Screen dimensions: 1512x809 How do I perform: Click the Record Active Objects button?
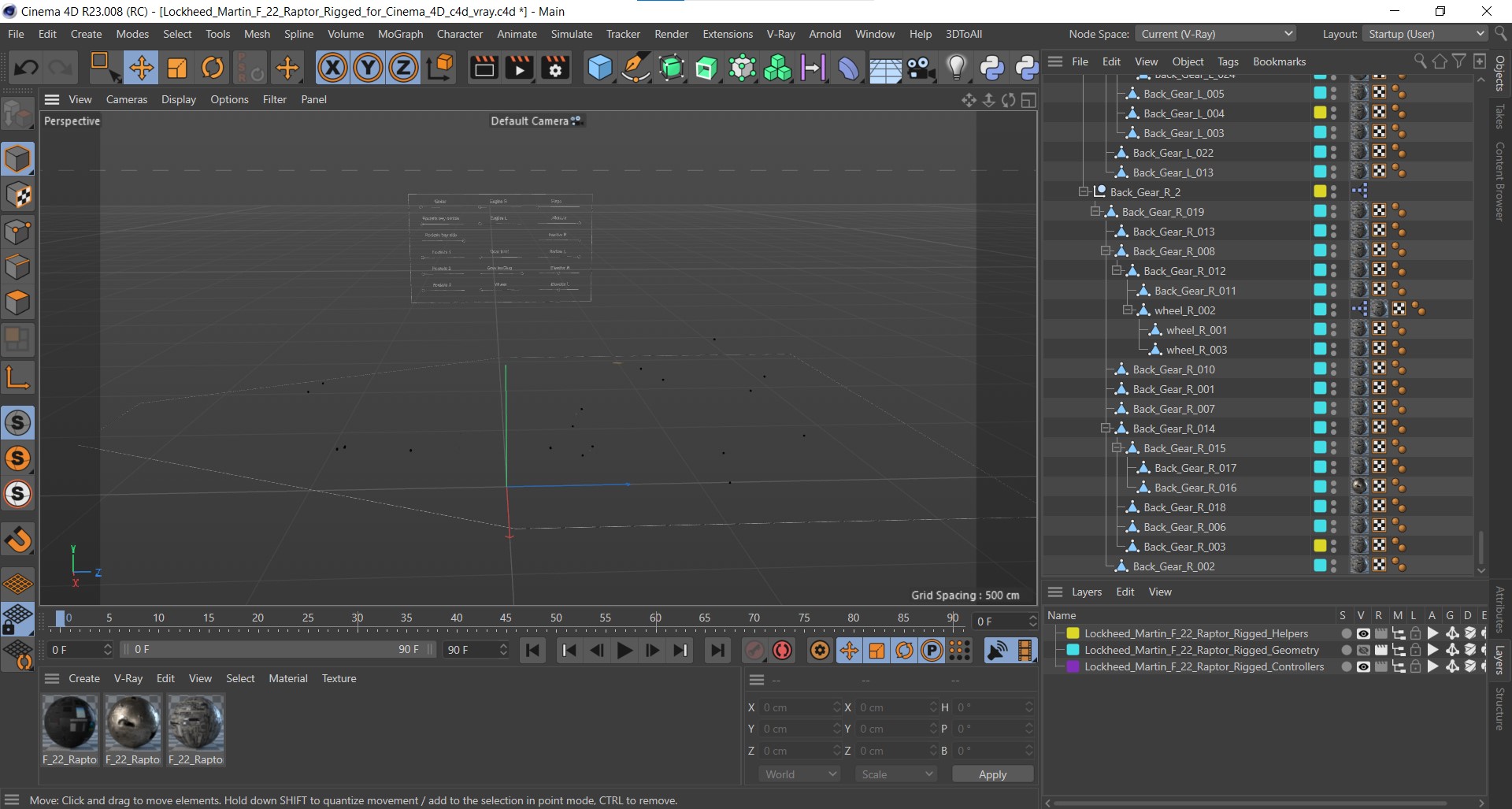point(754,650)
